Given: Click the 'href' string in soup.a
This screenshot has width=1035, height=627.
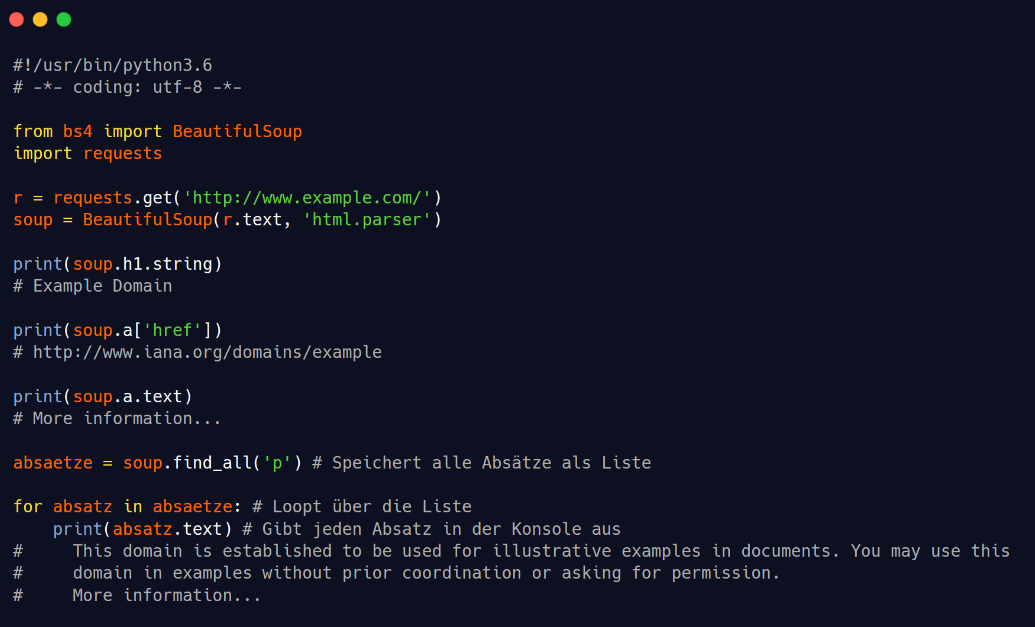Looking at the screenshot, I should [x=172, y=330].
